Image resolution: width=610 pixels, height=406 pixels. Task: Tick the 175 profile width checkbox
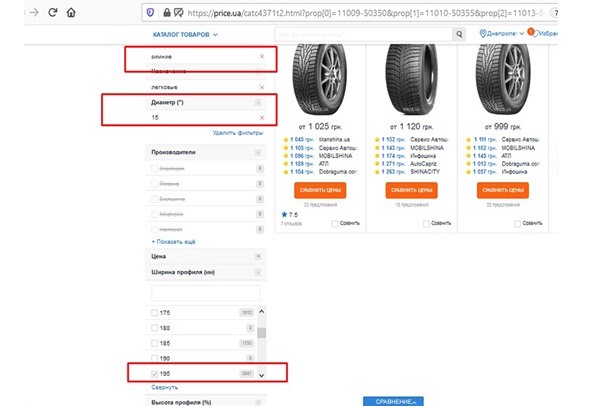pyautogui.click(x=153, y=314)
